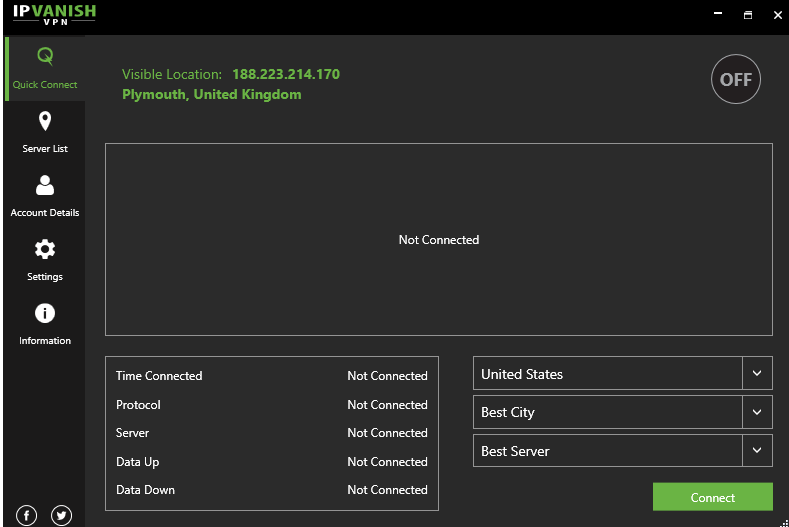Expand the Best City dropdown arrow
This screenshot has height=527, width=789.
click(757, 412)
